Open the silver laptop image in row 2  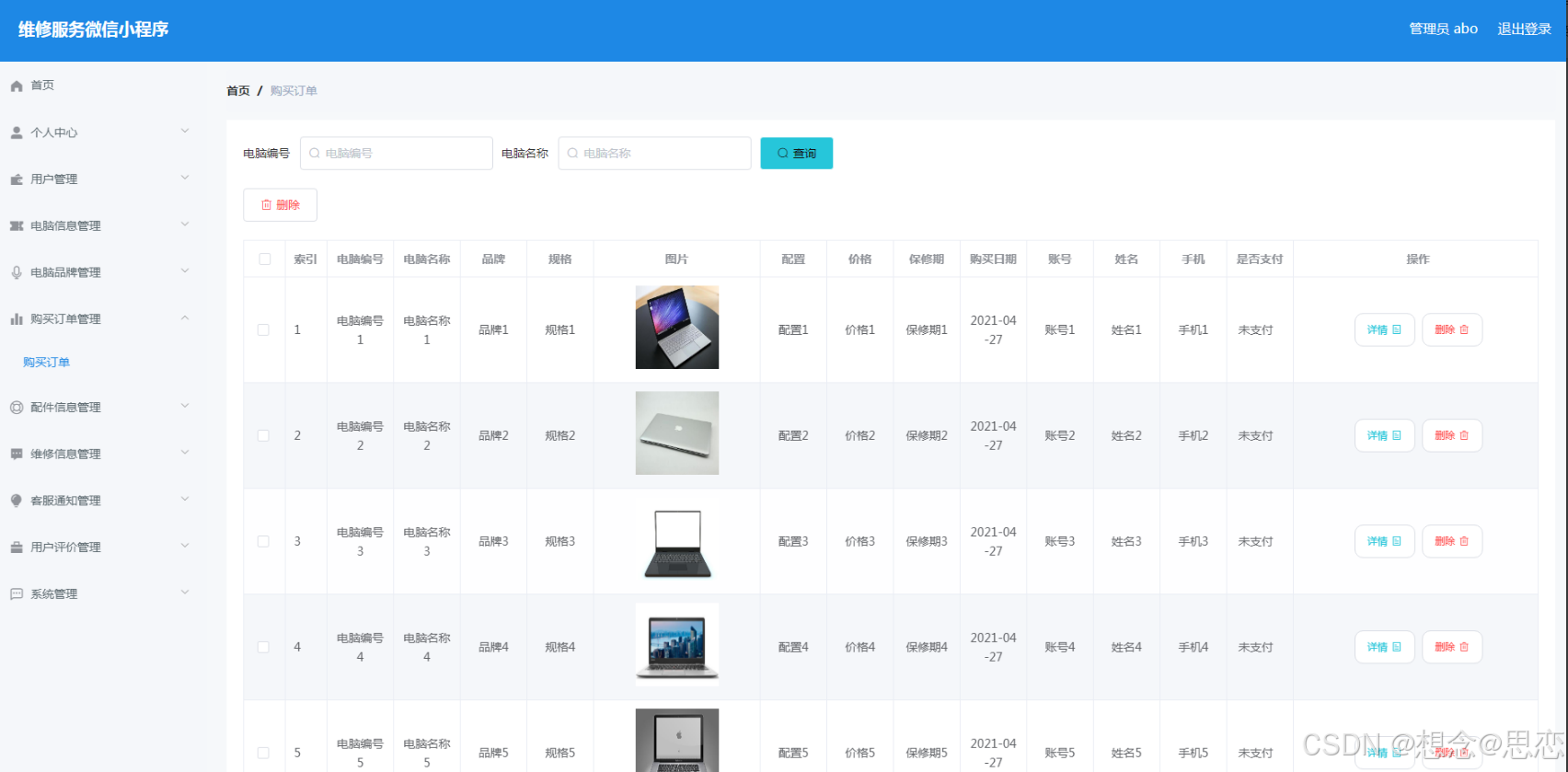(x=677, y=433)
